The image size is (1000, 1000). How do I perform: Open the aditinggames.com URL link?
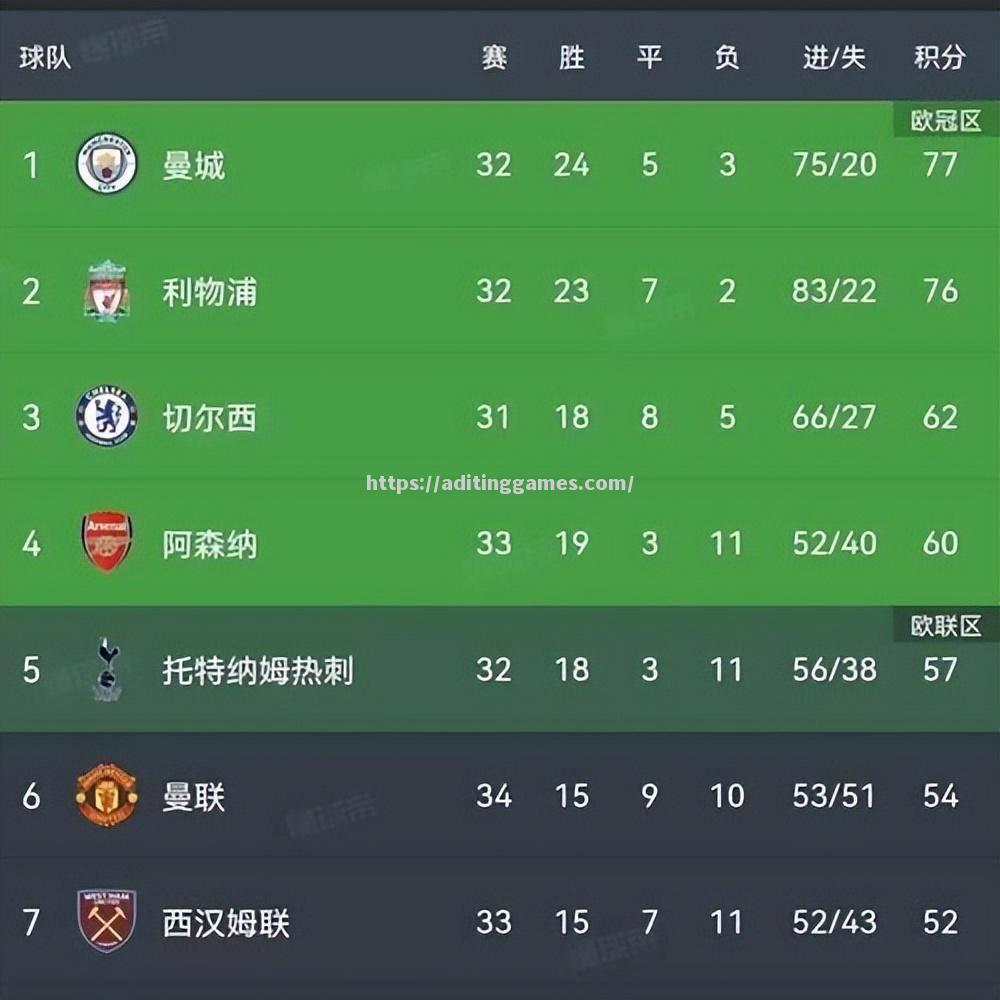[x=500, y=484]
